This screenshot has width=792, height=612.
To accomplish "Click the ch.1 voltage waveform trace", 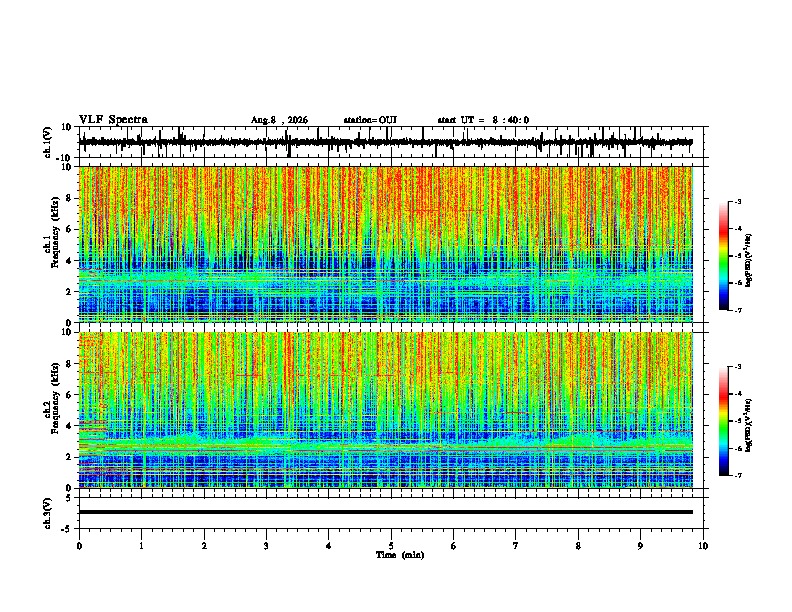I will 385,142.
